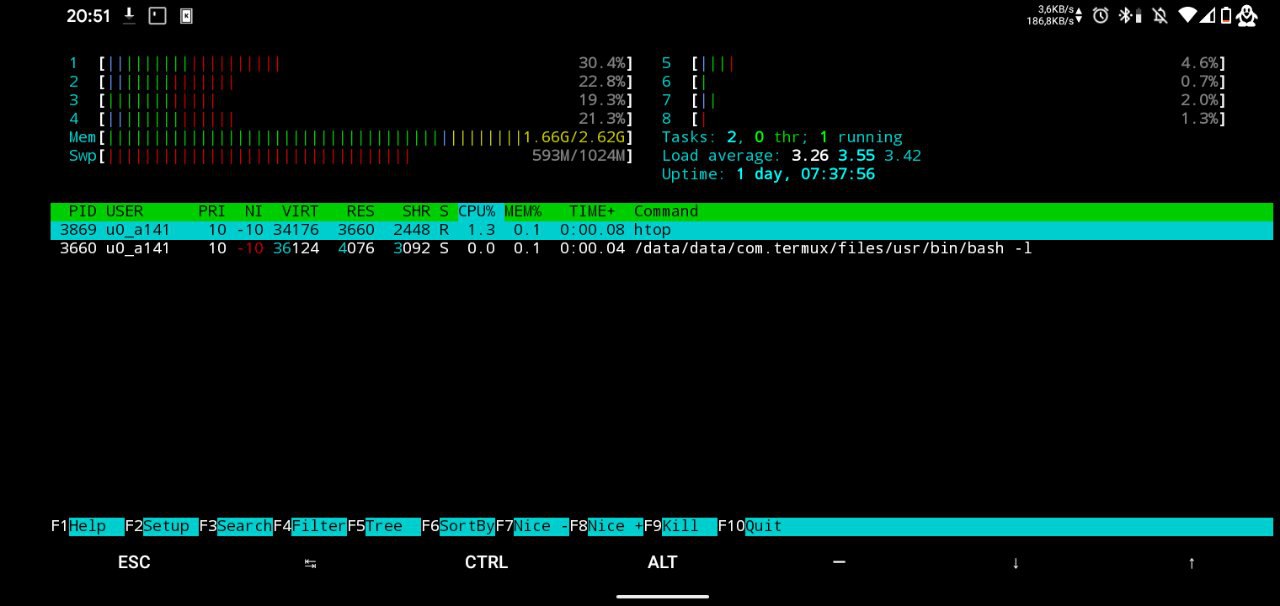This screenshot has height=606, width=1280.
Task: Click CPU 3 meter showing 19.3%
Action: click(351, 100)
